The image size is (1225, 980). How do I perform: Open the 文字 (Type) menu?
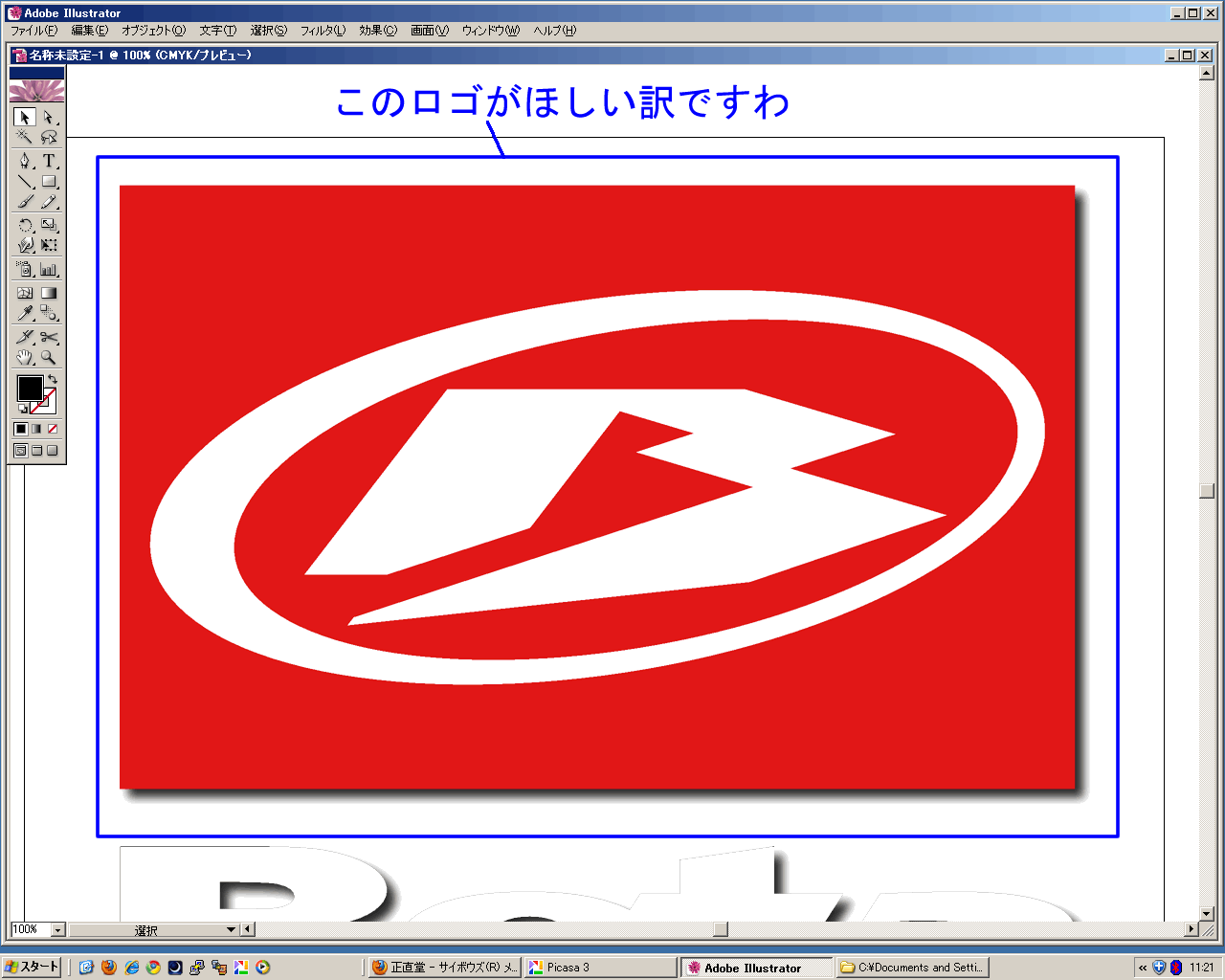[218, 31]
